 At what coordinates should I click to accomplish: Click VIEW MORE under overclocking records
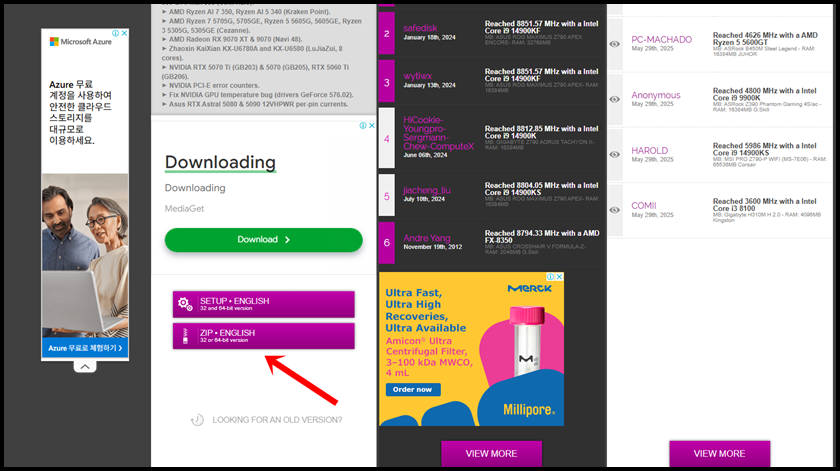point(491,454)
